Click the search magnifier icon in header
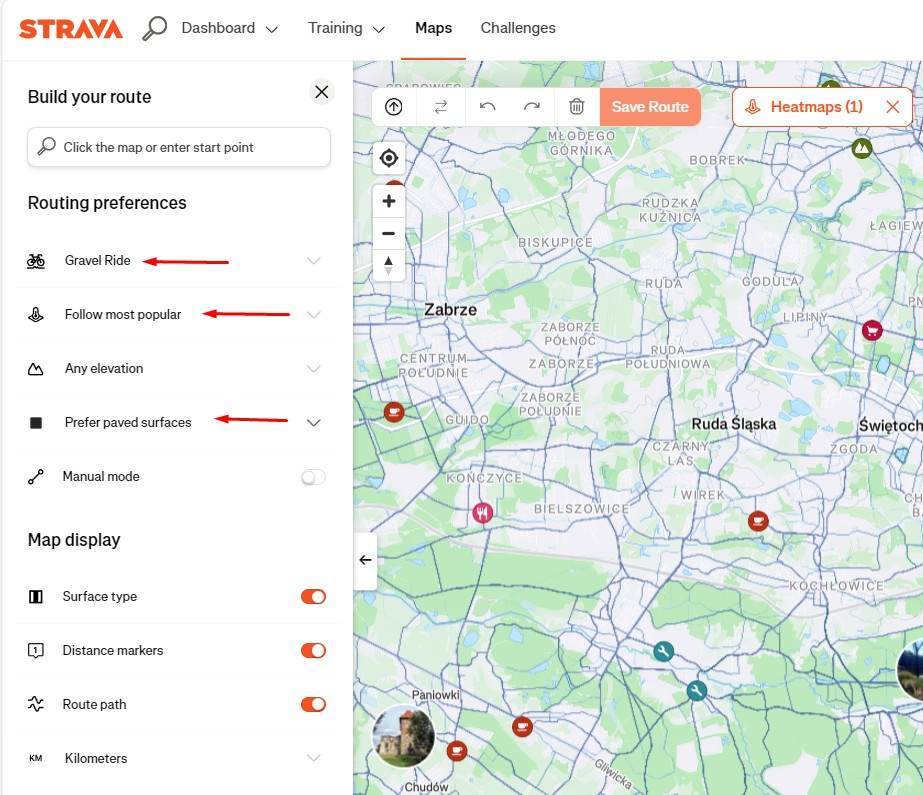The image size is (923, 795). click(154, 28)
